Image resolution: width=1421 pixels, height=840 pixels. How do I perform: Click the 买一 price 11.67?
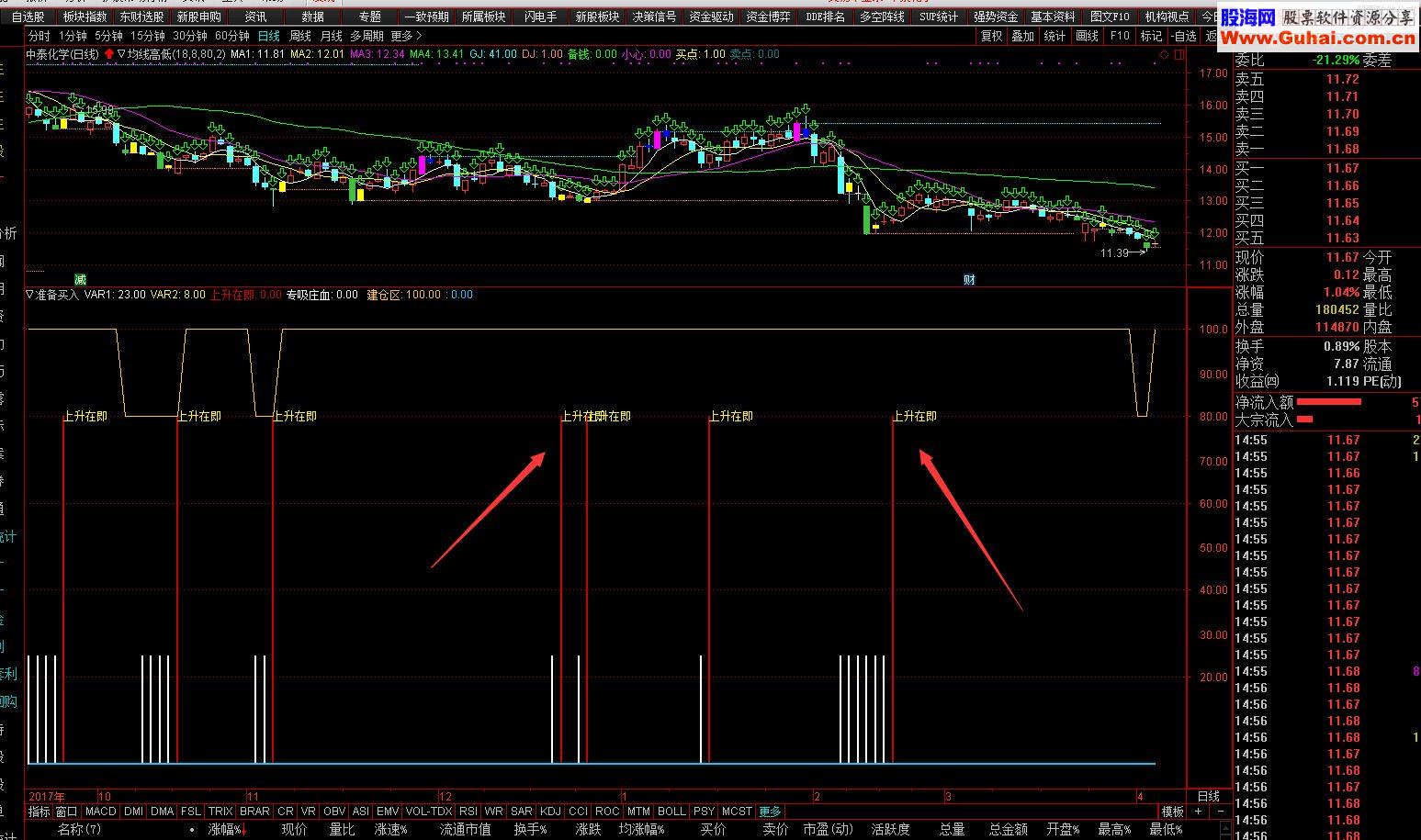[1343, 168]
